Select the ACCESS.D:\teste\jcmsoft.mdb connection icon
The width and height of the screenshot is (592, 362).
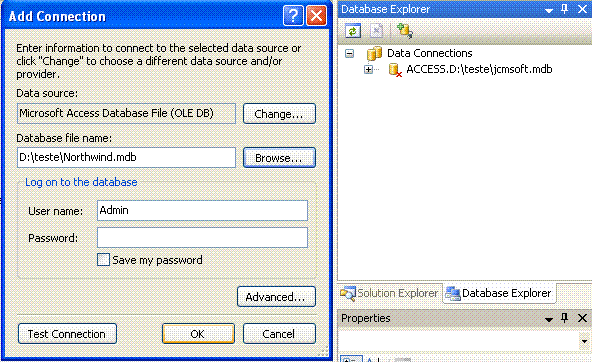click(x=395, y=69)
